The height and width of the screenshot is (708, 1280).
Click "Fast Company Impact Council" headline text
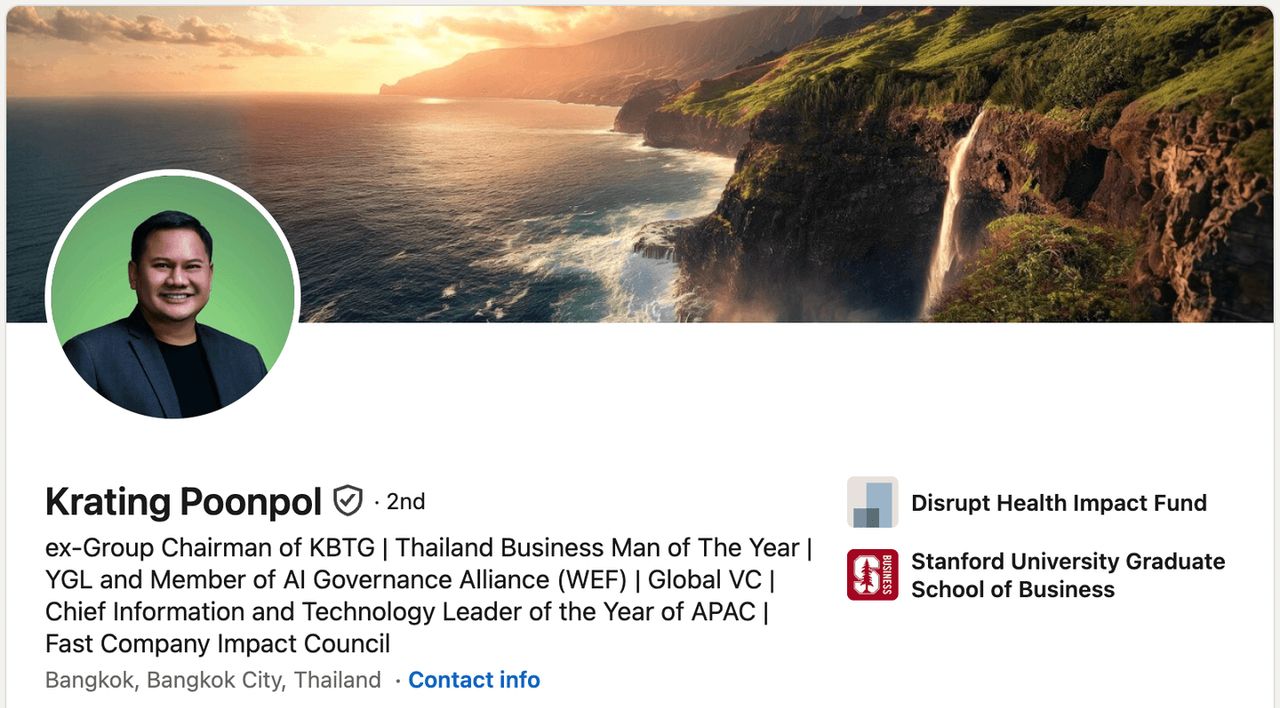click(x=217, y=643)
